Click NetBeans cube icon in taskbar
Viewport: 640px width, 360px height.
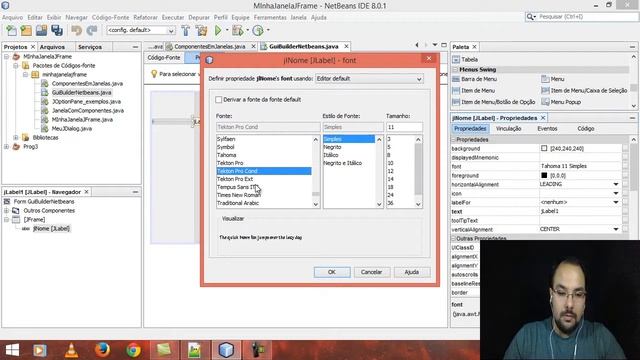[226, 350]
